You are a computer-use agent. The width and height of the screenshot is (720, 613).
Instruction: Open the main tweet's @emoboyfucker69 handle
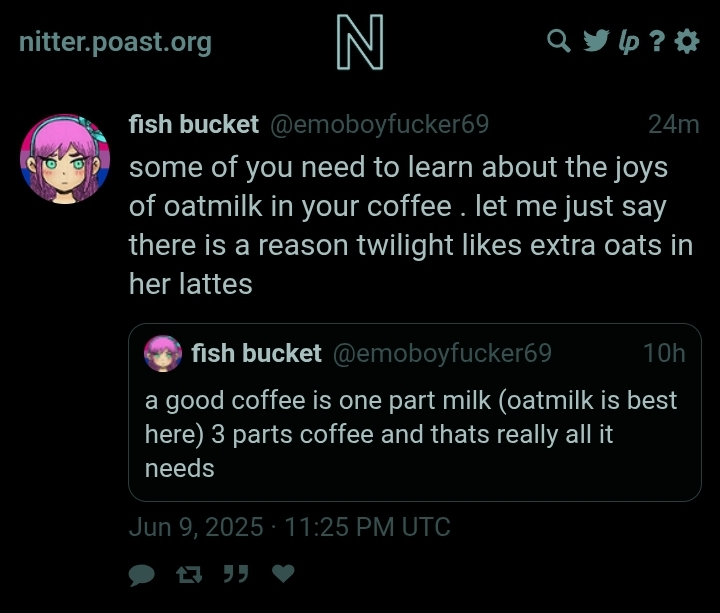point(379,124)
